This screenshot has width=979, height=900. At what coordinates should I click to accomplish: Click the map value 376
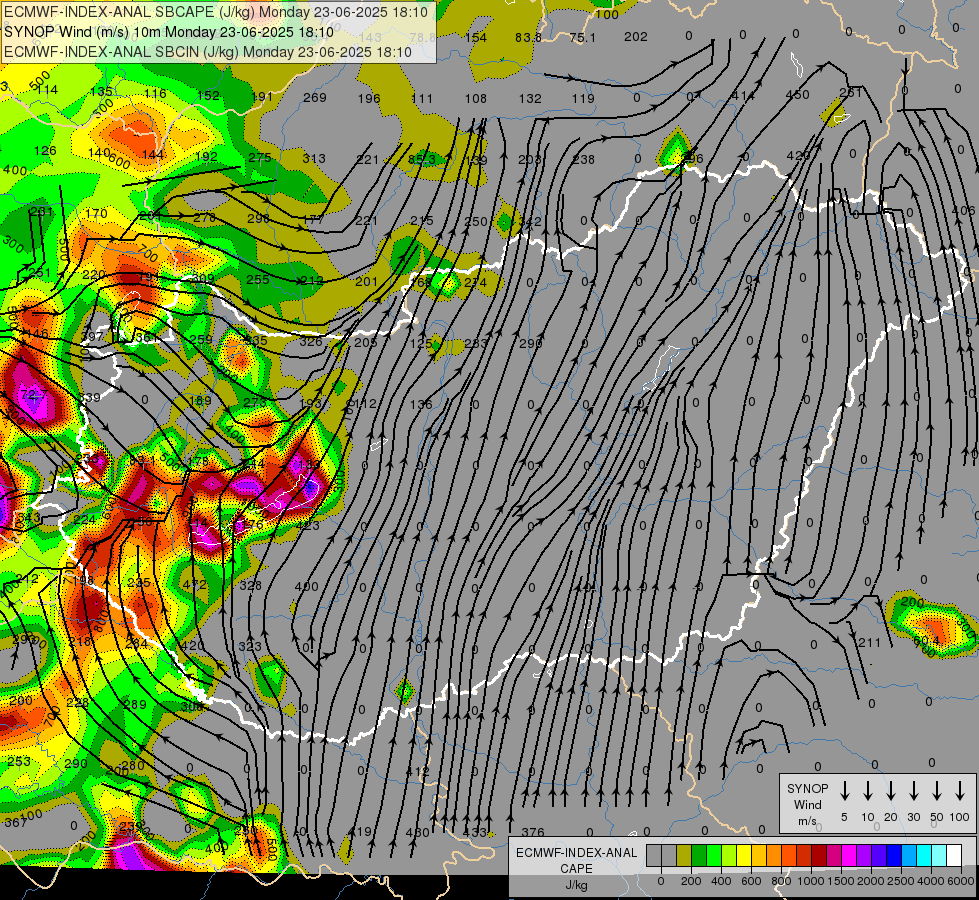coord(533,832)
